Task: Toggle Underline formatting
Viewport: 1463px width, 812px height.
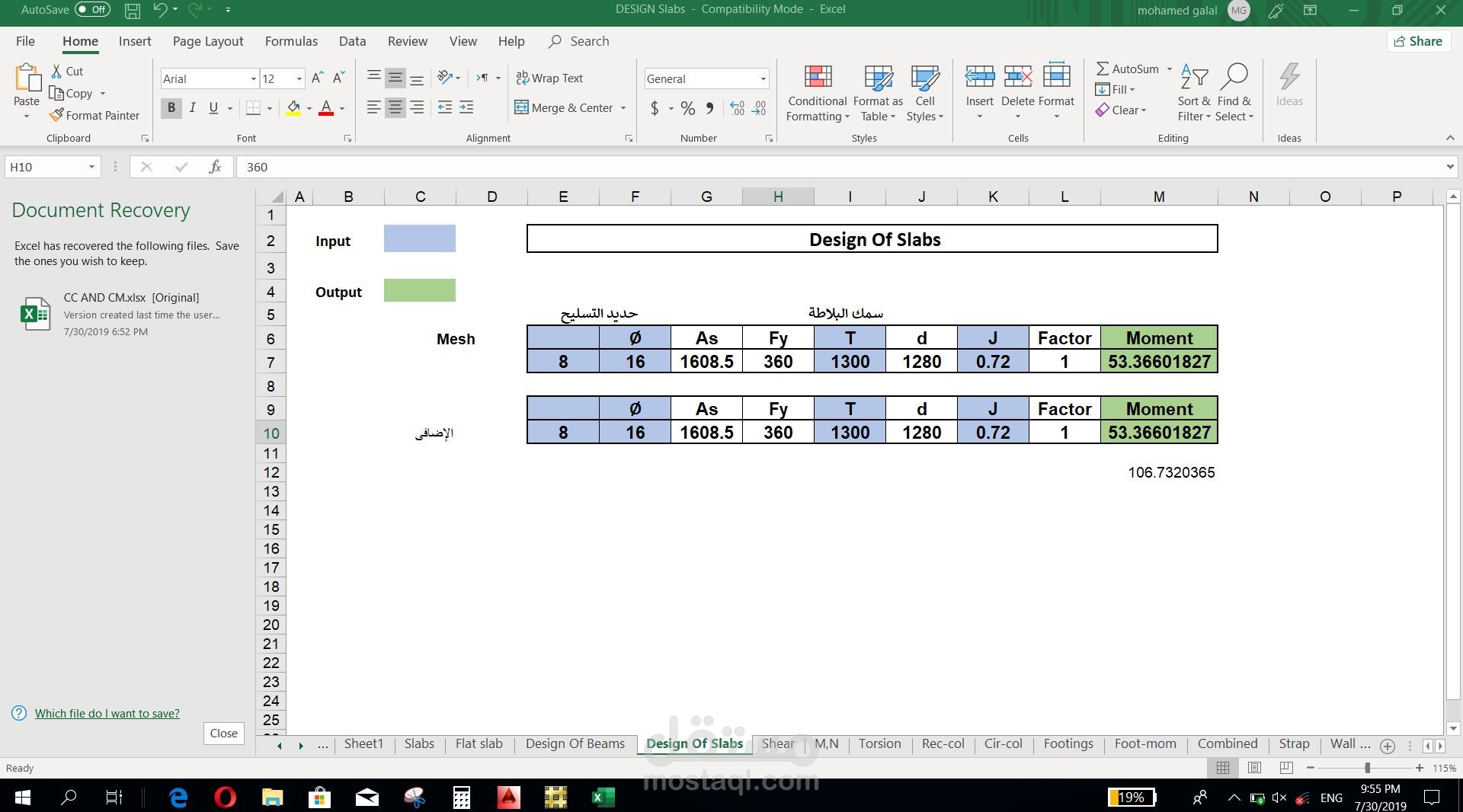Action: 214,108
